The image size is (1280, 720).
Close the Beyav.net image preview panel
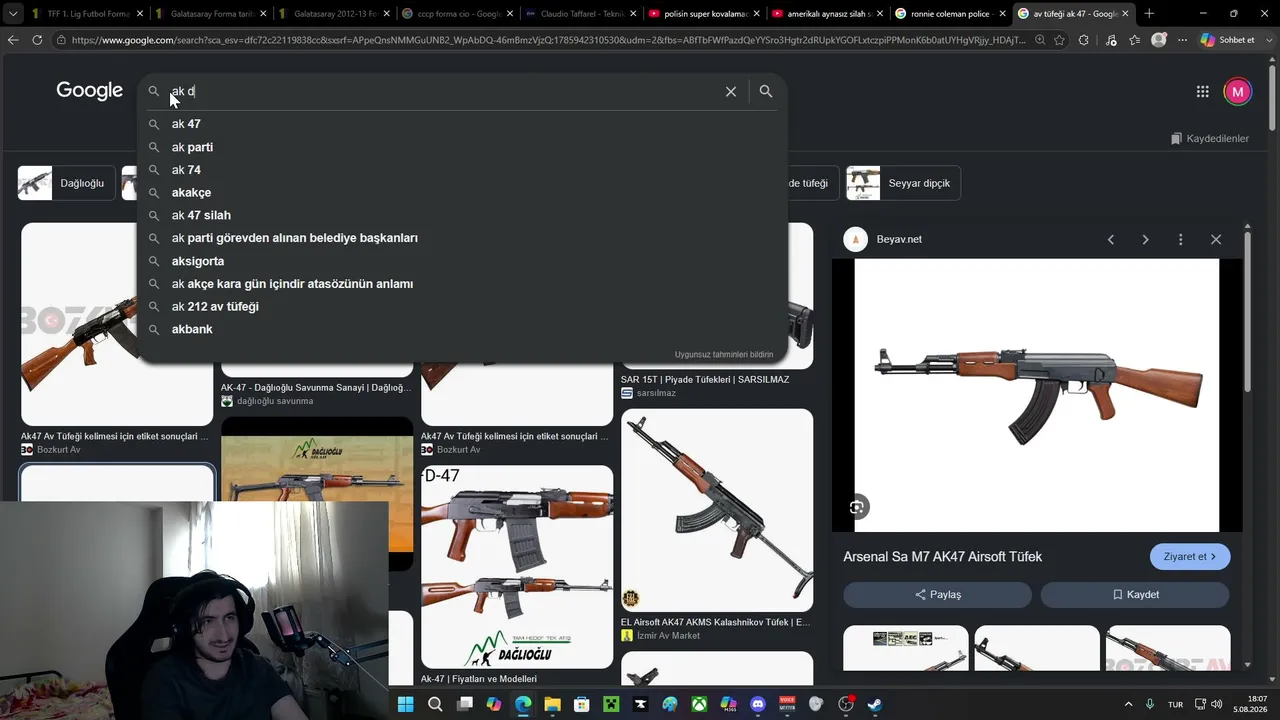[x=1216, y=240]
